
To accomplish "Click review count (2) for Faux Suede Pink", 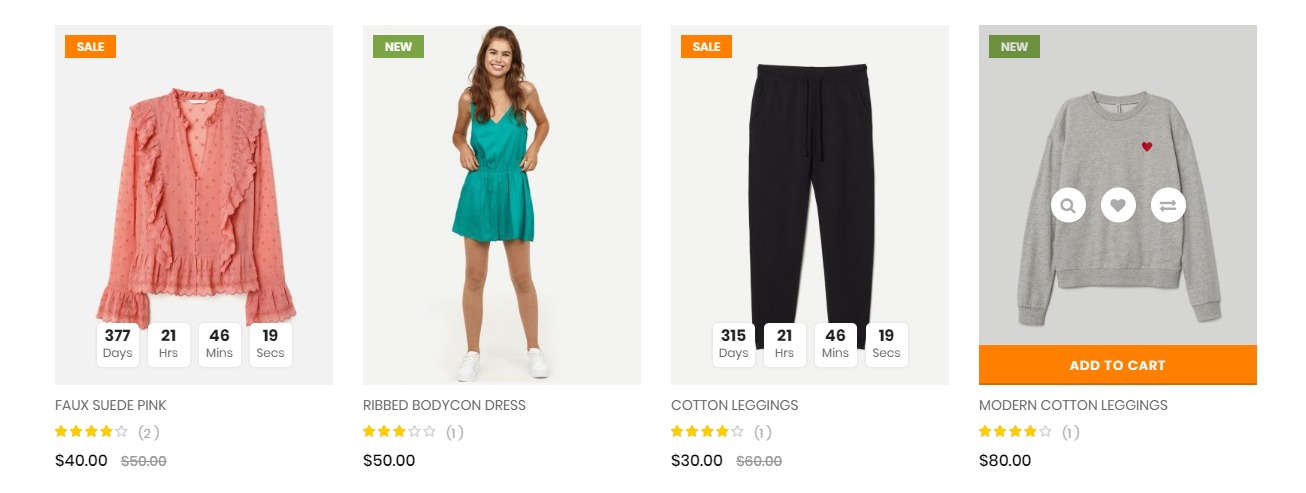I will coord(148,433).
